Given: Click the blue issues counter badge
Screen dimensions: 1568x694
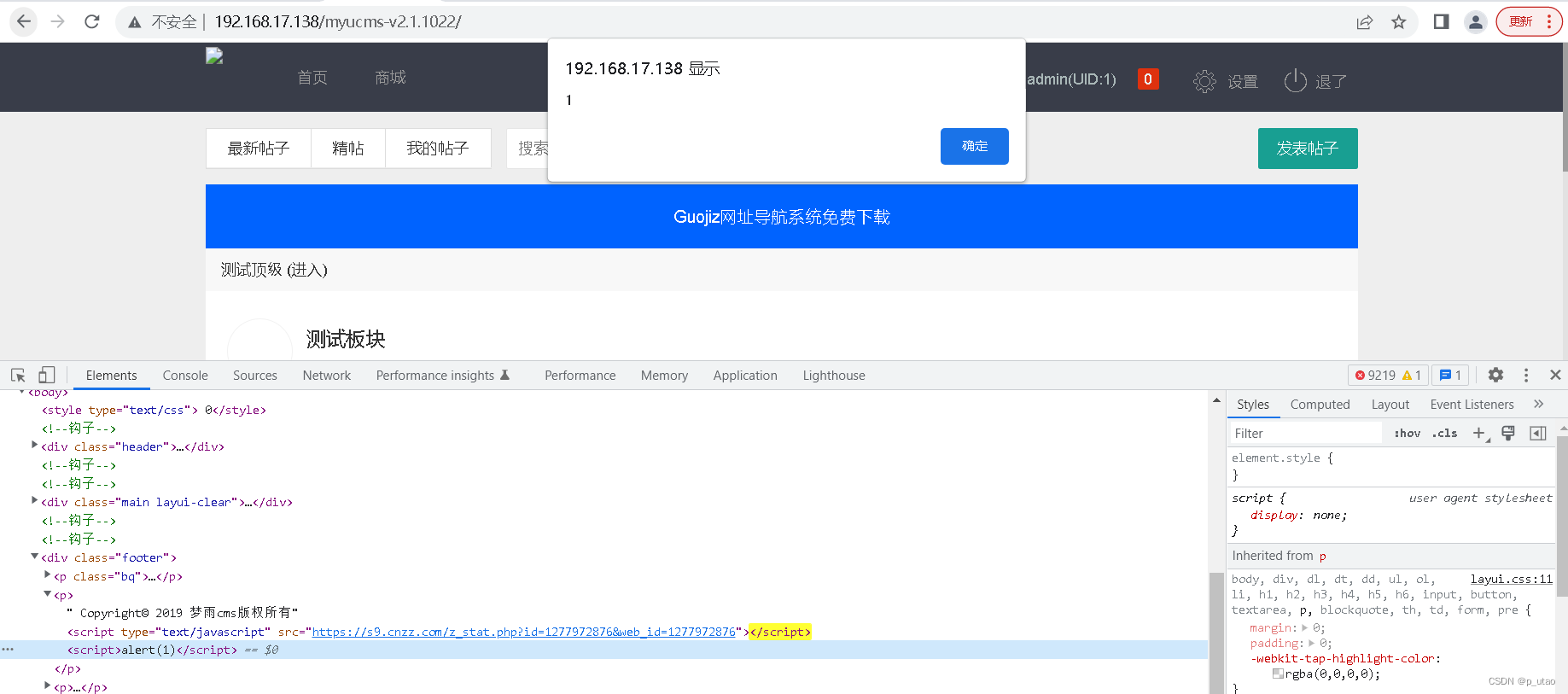Looking at the screenshot, I should [x=1450, y=375].
